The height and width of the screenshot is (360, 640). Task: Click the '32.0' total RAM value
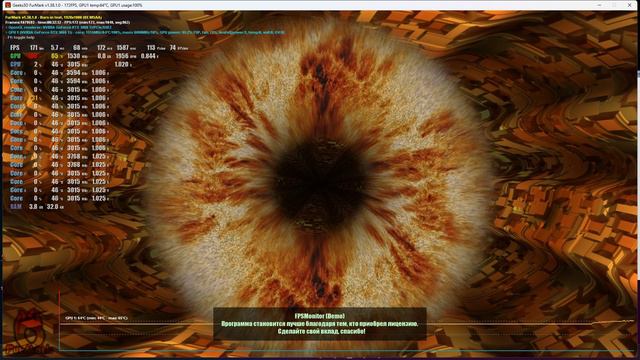tap(52, 207)
